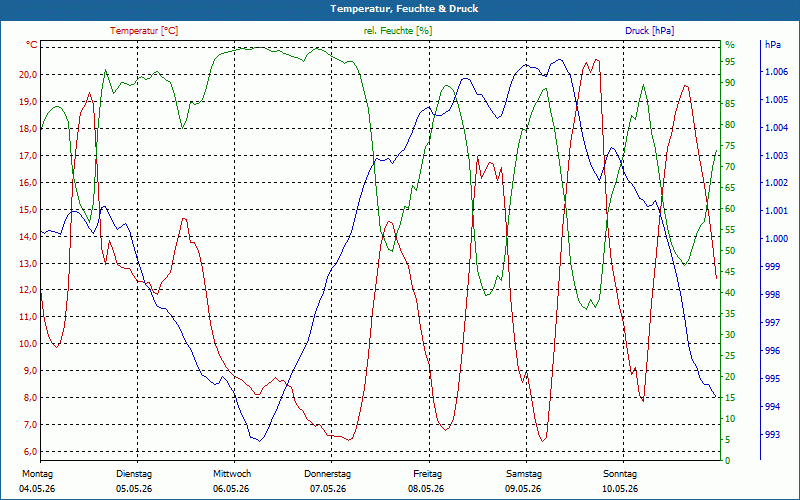Select the Dienstag 05.05.26 date label
The width and height of the screenshot is (800, 500).
pyautogui.click(x=134, y=481)
